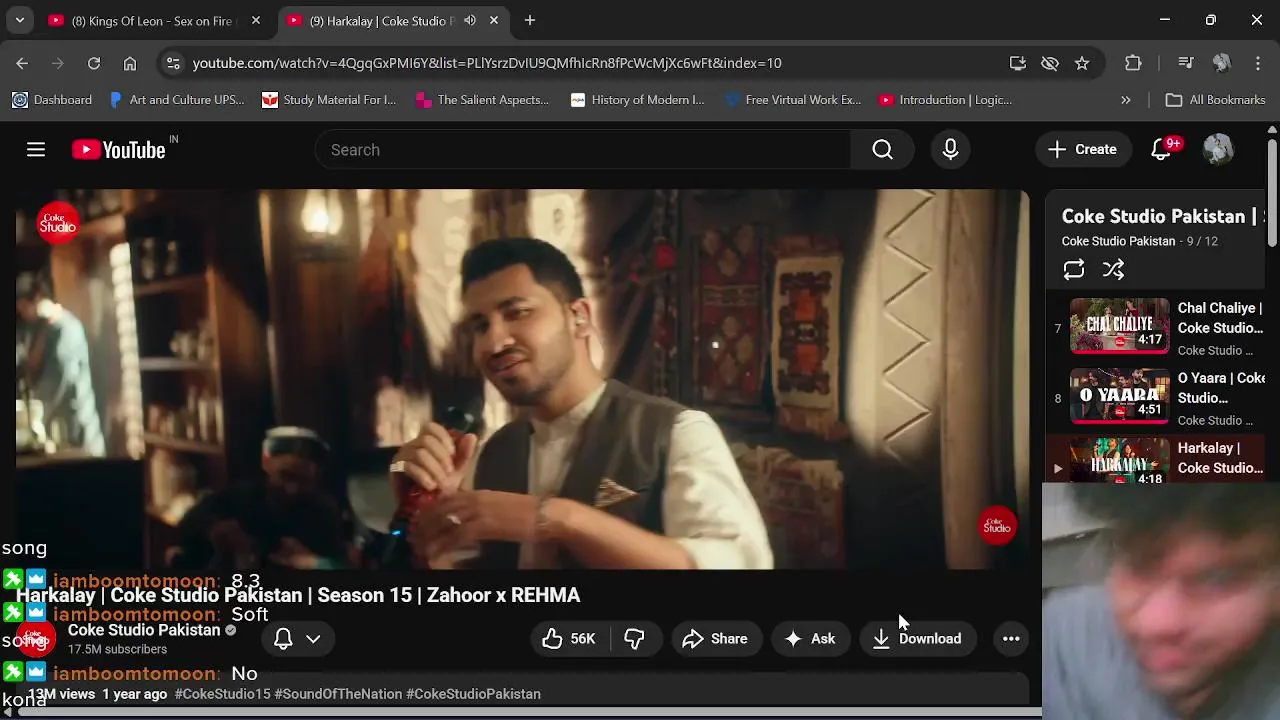Play Chal Chaliye playlist video thumbnail

coord(1120,326)
